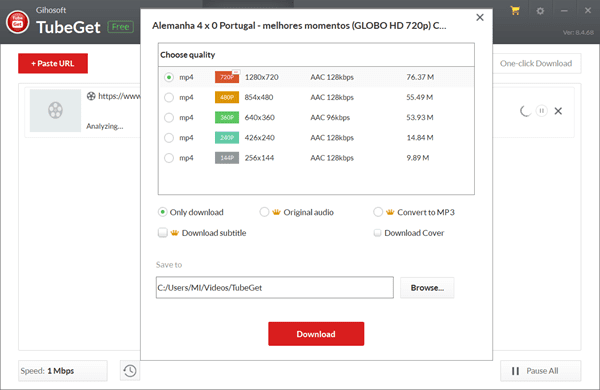Click the Paste URL button
Viewport: 600px width, 390px height.
pos(53,63)
